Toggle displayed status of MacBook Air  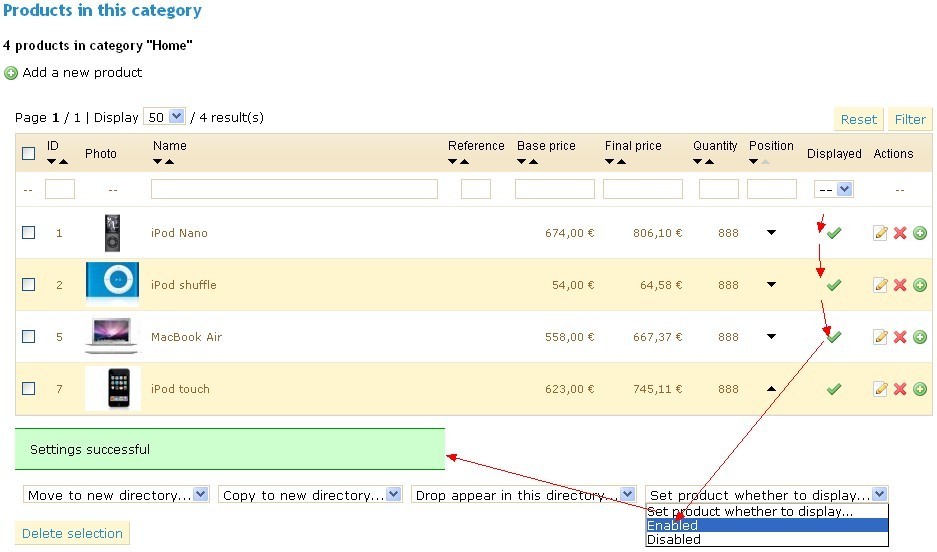(834, 337)
